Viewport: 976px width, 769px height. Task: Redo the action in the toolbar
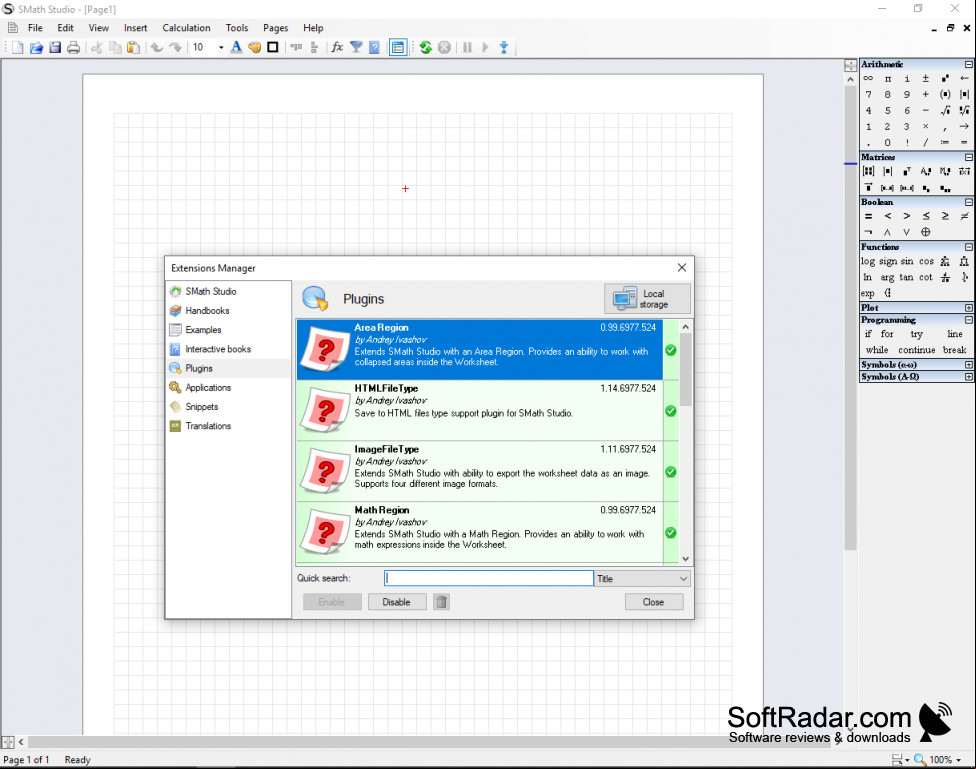point(176,47)
